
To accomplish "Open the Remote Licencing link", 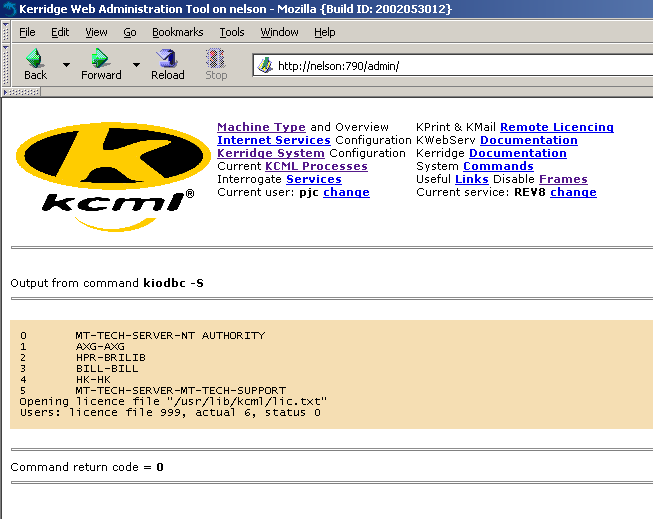I will (x=557, y=127).
